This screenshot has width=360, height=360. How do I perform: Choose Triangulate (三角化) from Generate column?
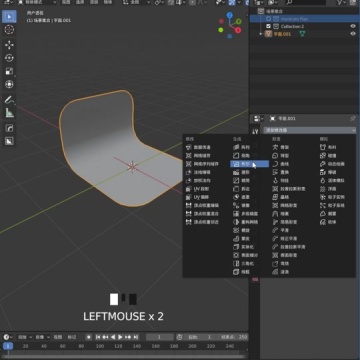(x=243, y=264)
